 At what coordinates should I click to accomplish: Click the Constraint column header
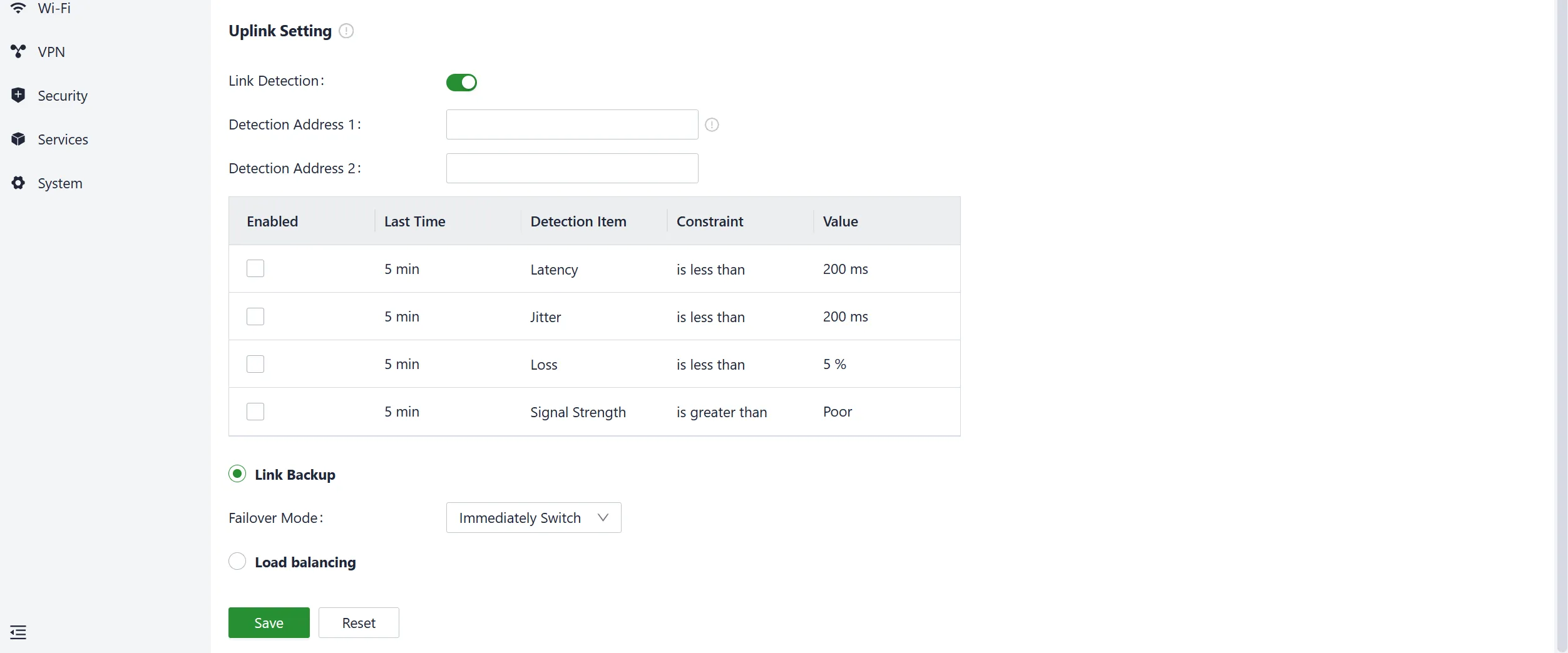pos(710,221)
